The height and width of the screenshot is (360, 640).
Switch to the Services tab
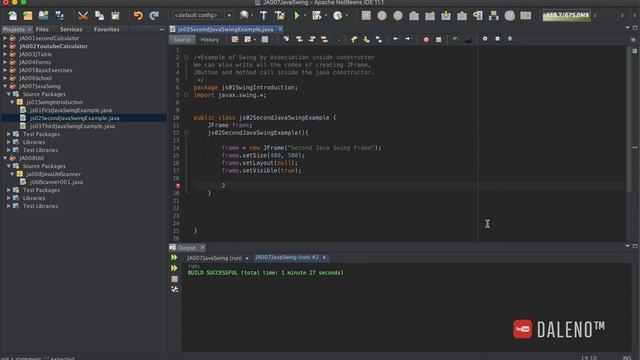71,29
